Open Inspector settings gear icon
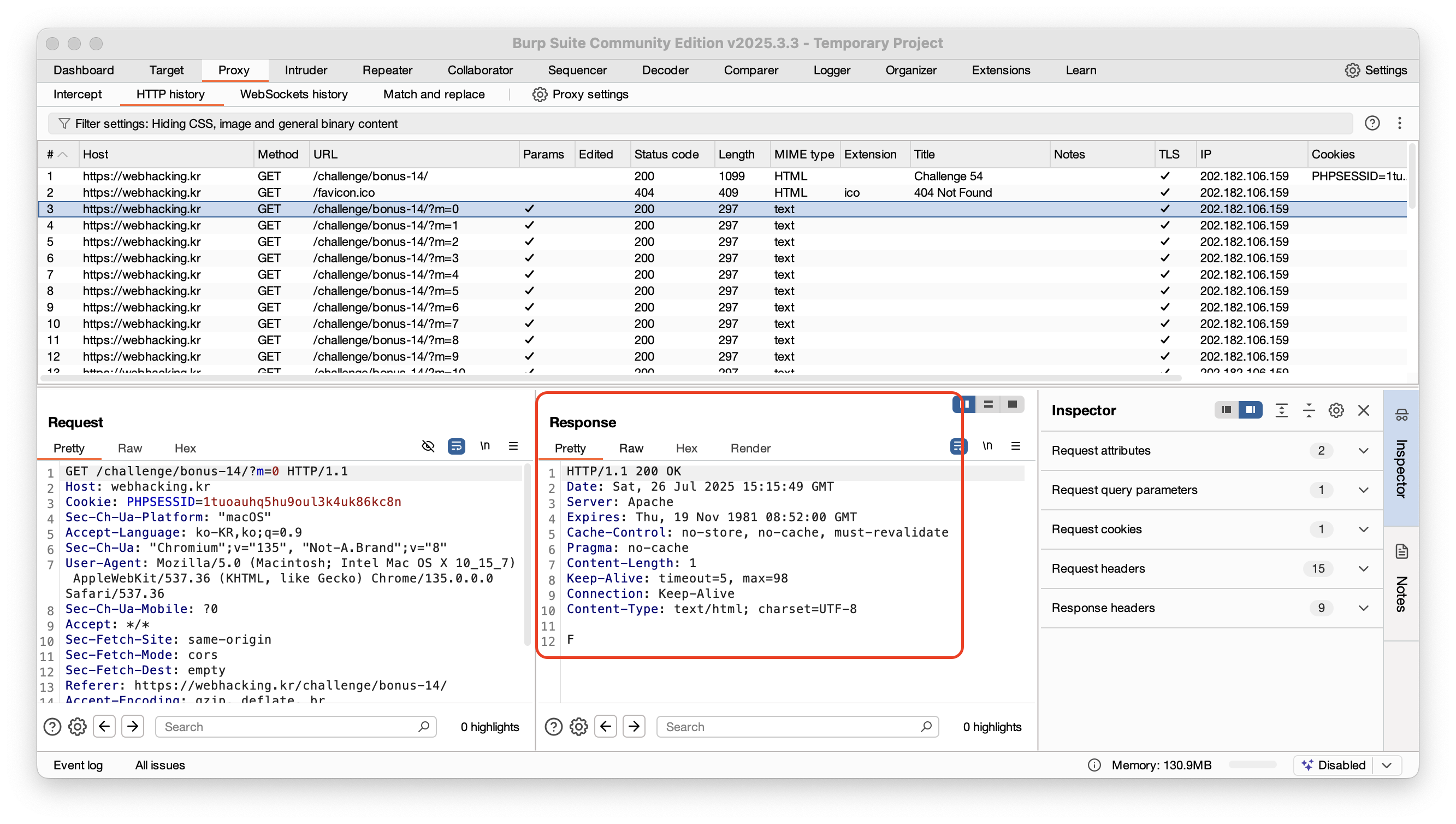 click(x=1336, y=410)
